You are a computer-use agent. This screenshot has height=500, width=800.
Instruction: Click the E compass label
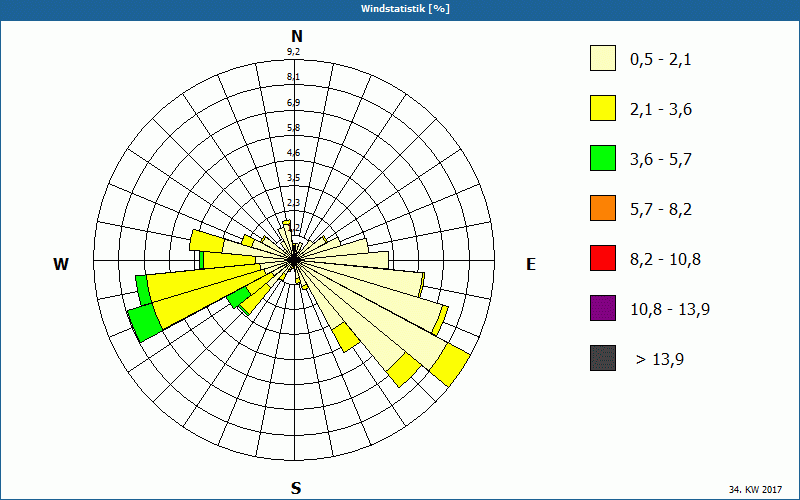531,264
